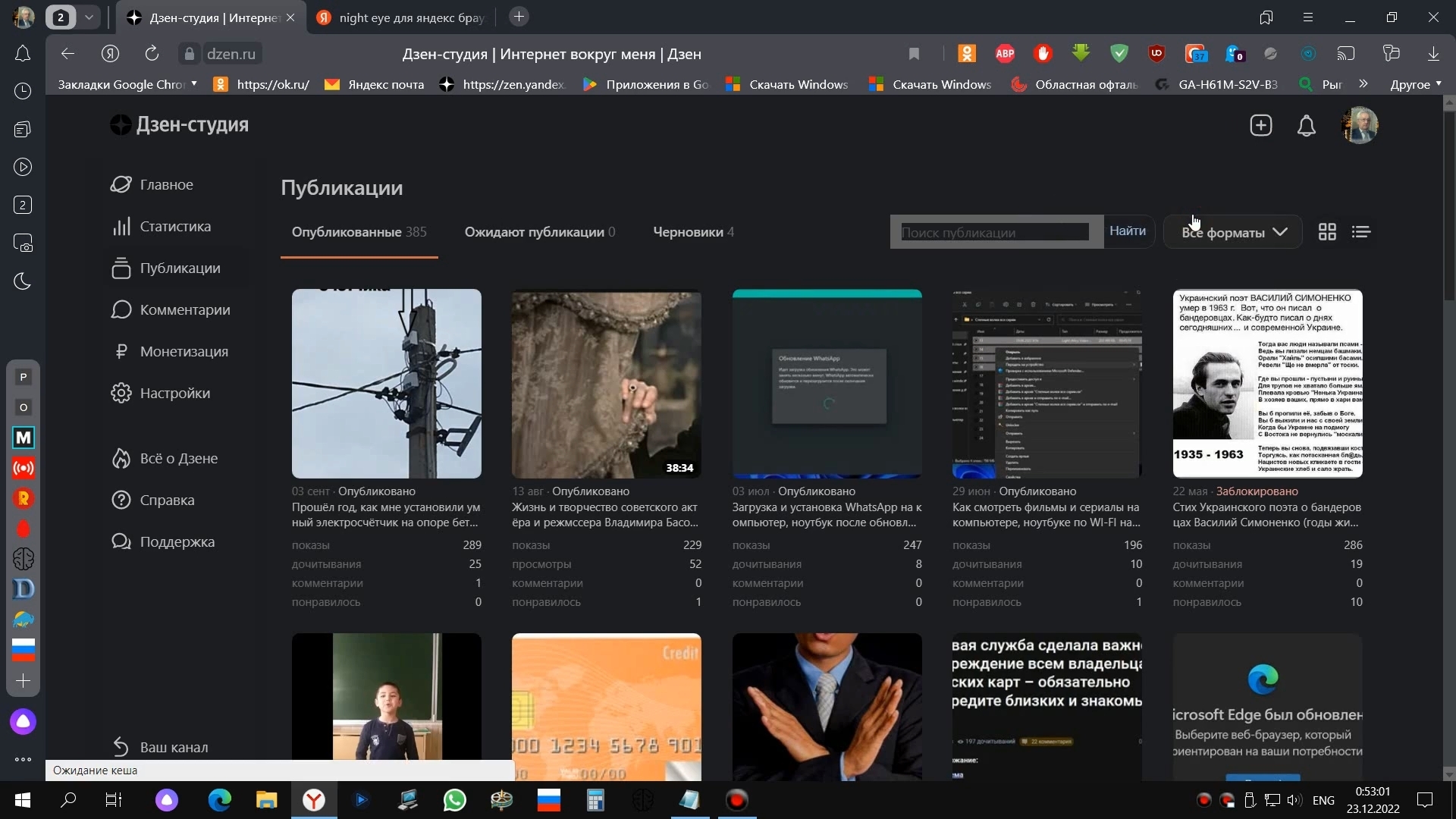Open the Поддержка section
The width and height of the screenshot is (1456, 819).
(x=177, y=541)
